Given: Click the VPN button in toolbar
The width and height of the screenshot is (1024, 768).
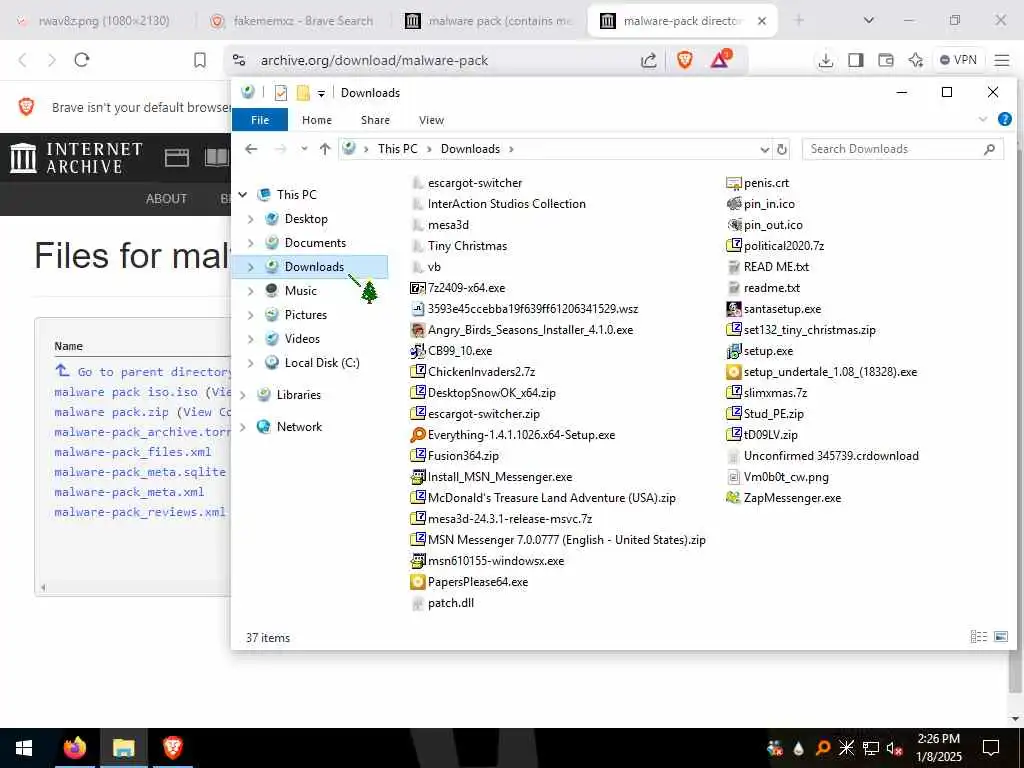Looking at the screenshot, I should (x=958, y=60).
